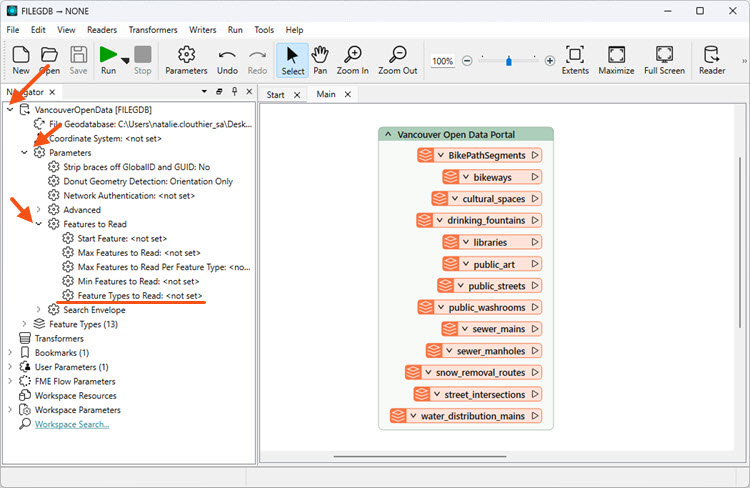
Task: Click the canvas vertical scrollbar
Action: pyautogui.click(x=739, y=242)
